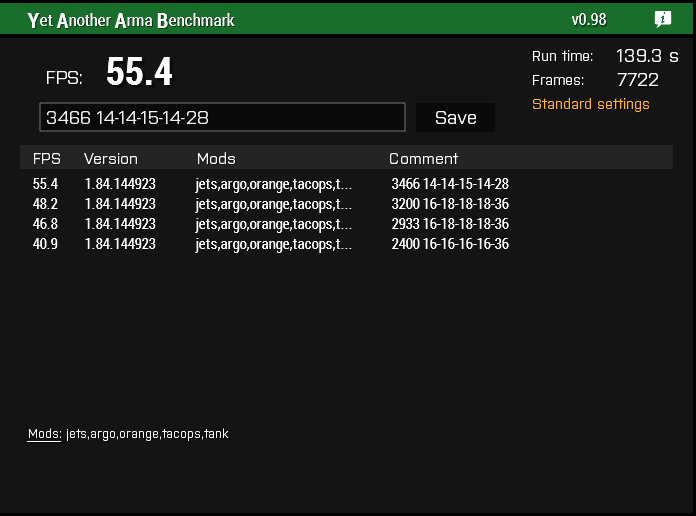Screen dimensions: 696x516
Task: Select the 55.4 FPS result row
Action: click(346, 184)
